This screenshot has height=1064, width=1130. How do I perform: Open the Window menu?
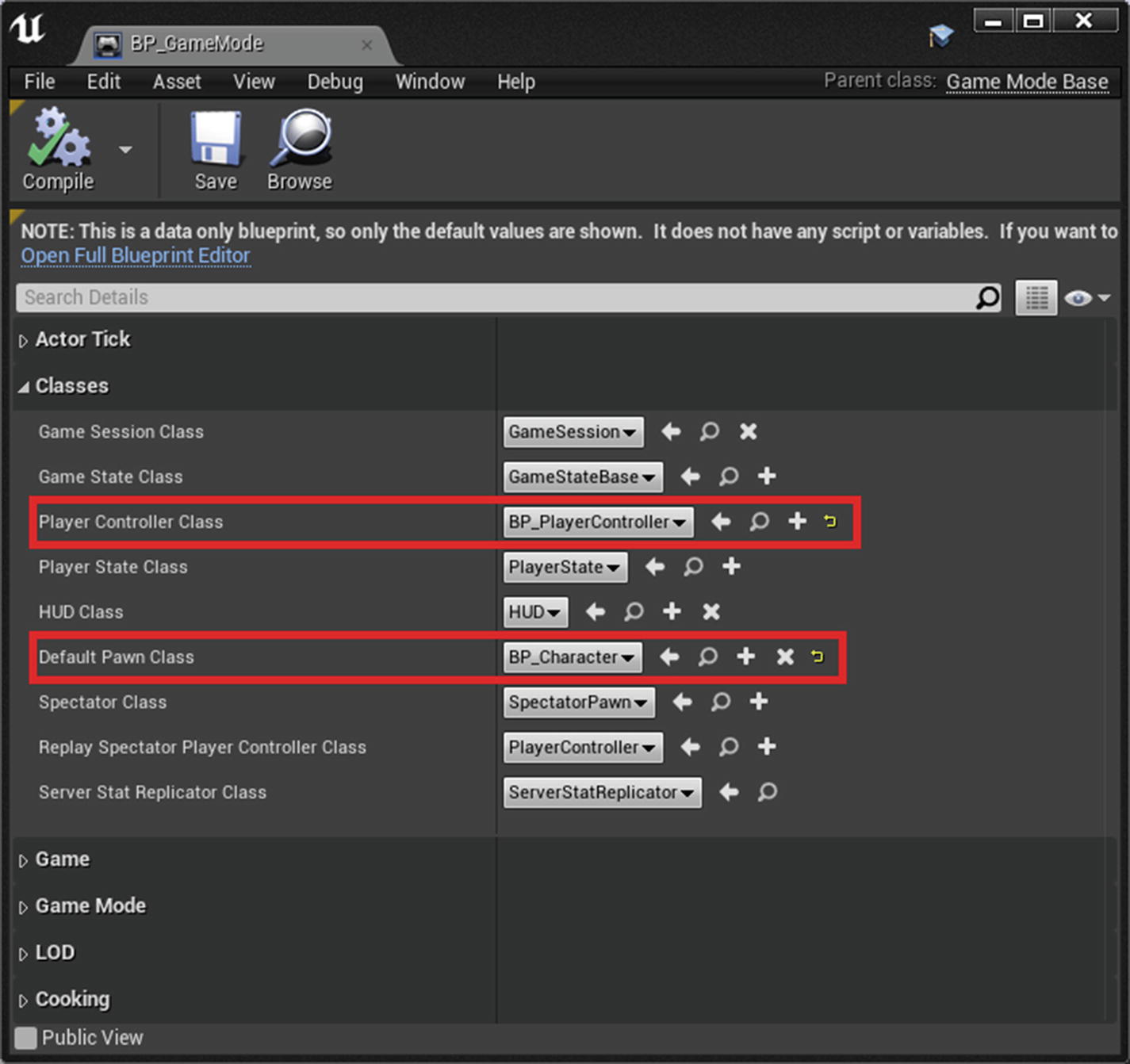430,82
